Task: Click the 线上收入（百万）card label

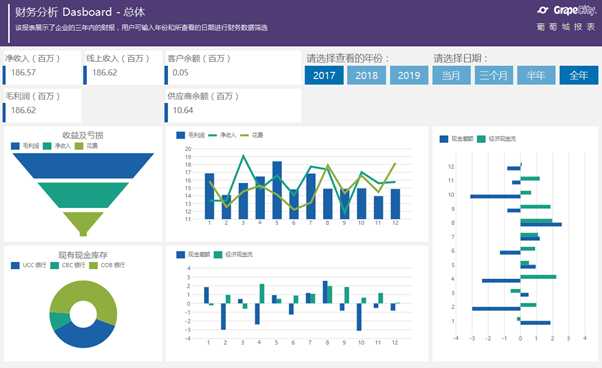Action: tap(118, 58)
